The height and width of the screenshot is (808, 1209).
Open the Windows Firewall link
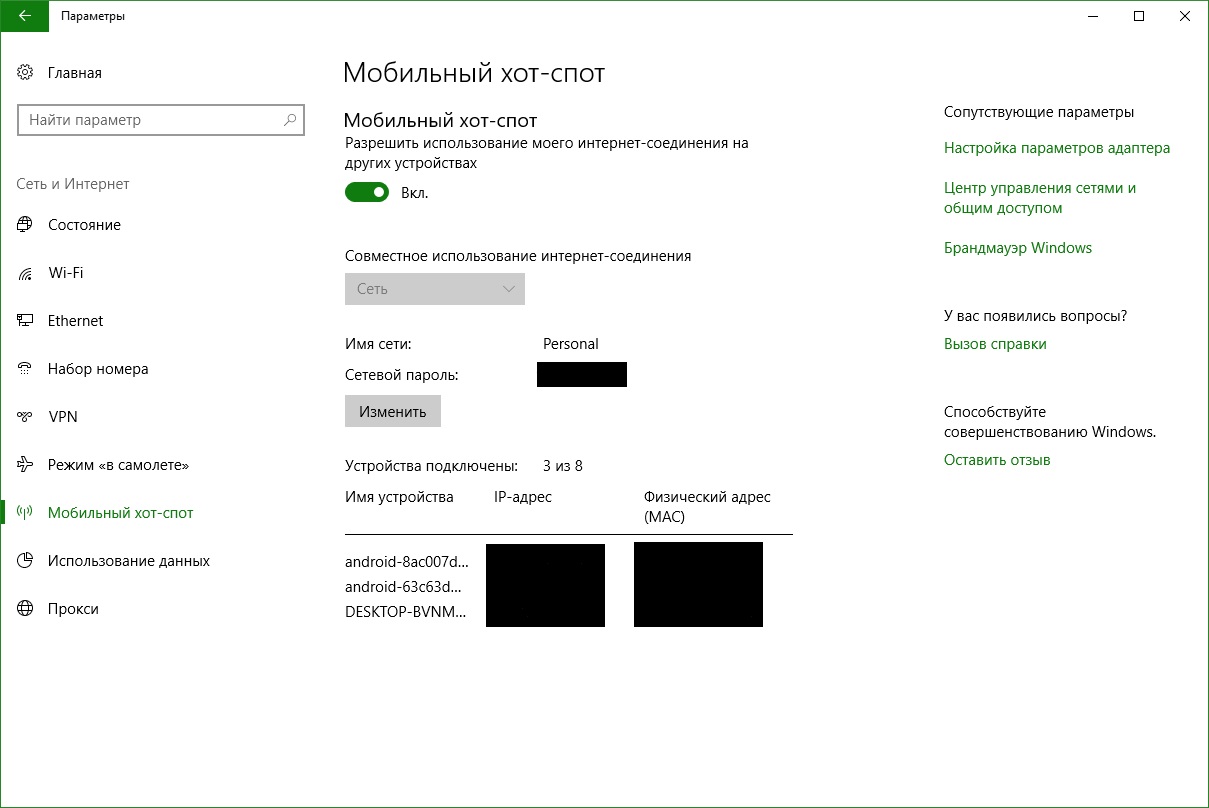coord(1017,248)
